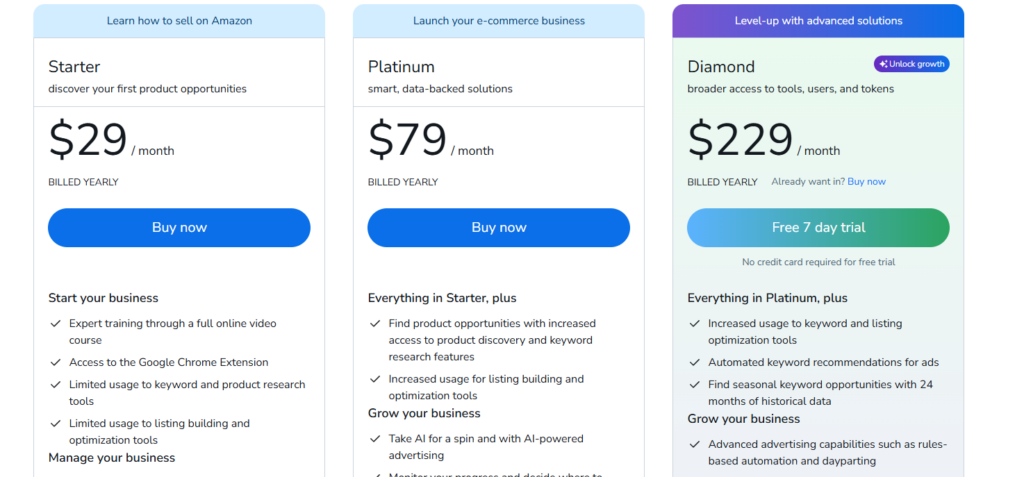Click the Platinum plan Buy now button
Screen dimensions: 1024x477
click(x=498, y=227)
